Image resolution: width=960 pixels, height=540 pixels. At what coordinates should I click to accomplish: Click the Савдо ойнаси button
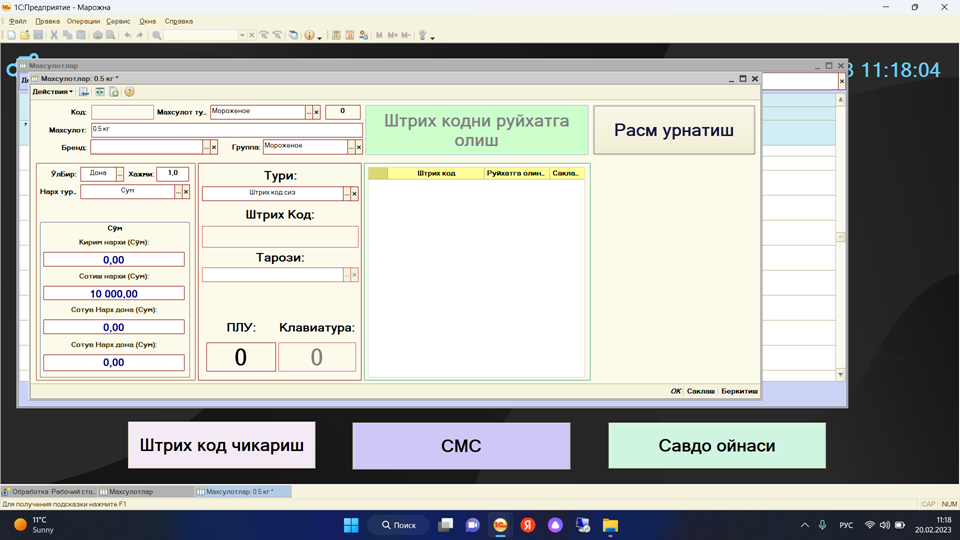716,446
